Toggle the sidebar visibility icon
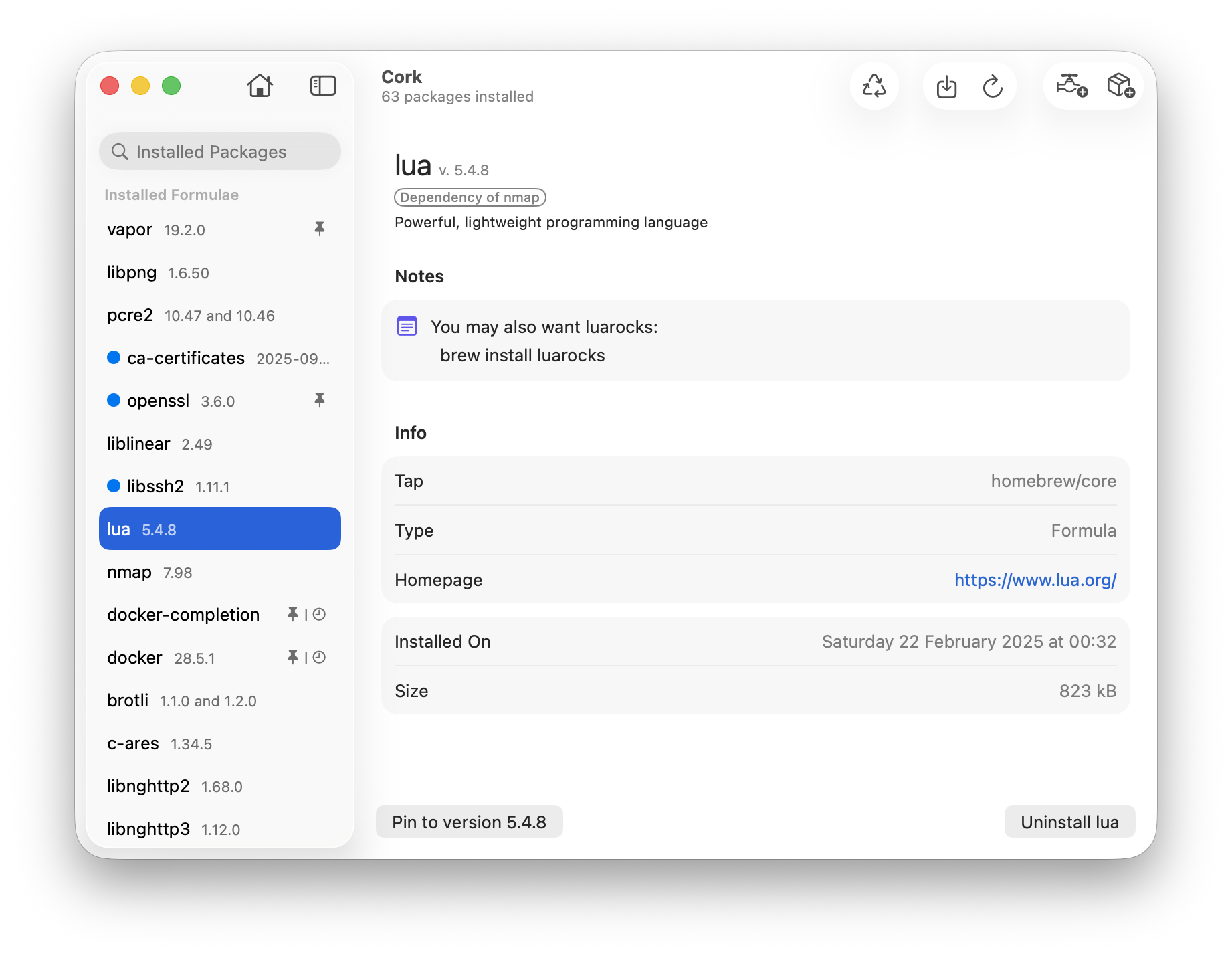 [x=323, y=86]
